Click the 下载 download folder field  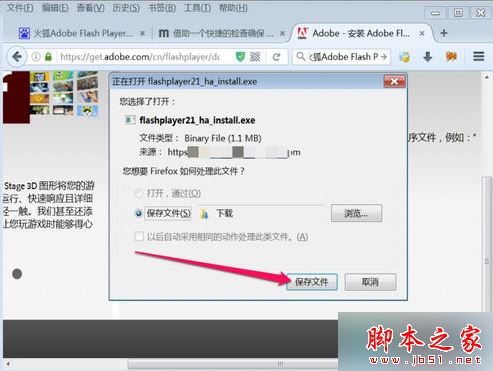(262, 213)
